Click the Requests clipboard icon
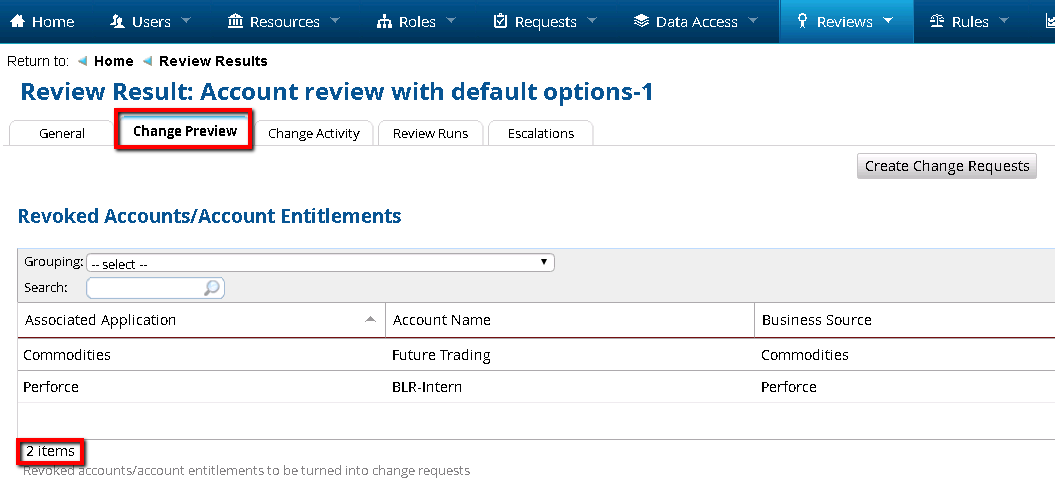 501,21
